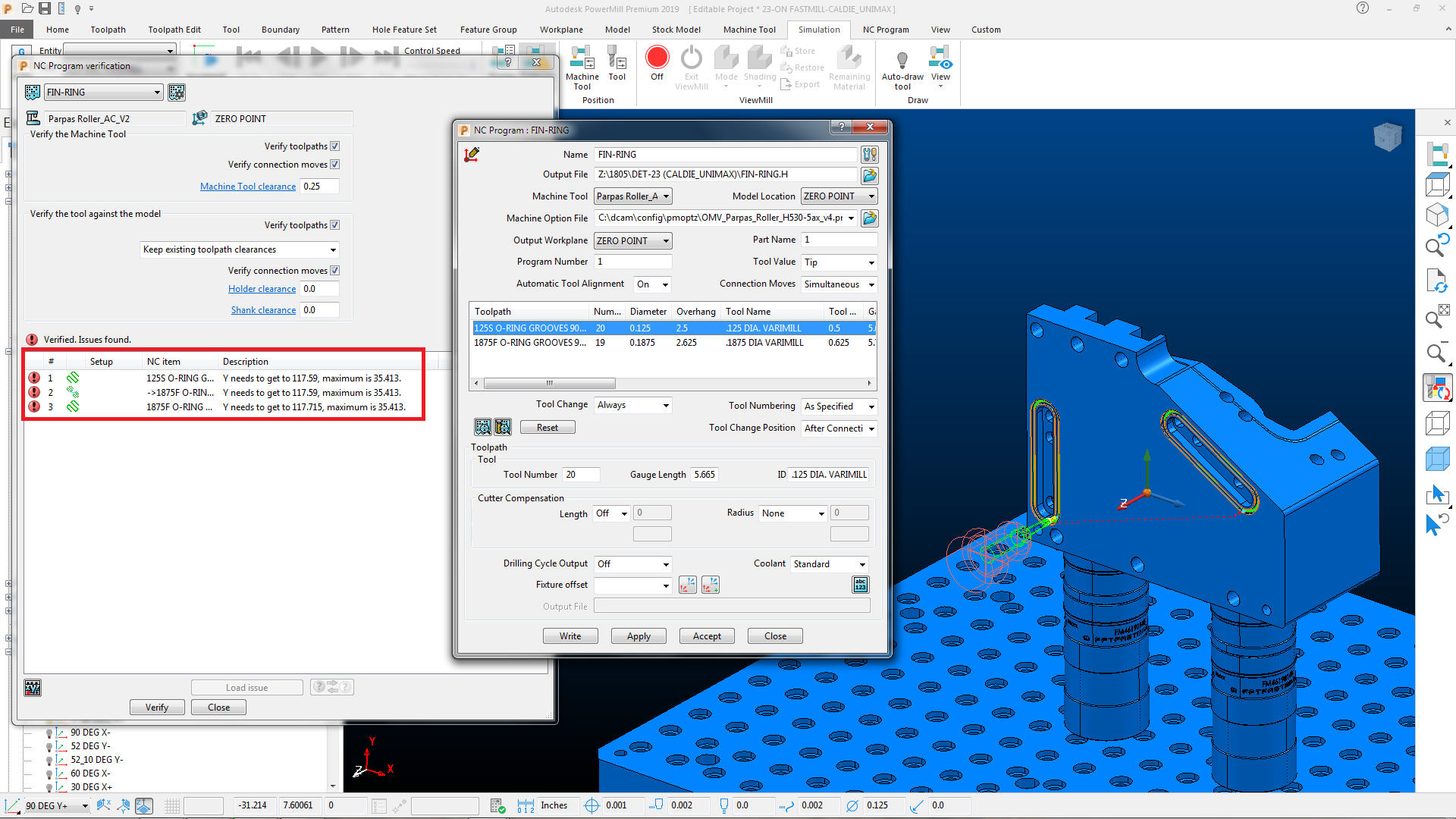The height and width of the screenshot is (819, 1456).
Task: Click the first toolpath list icon left of Reset
Action: click(483, 427)
